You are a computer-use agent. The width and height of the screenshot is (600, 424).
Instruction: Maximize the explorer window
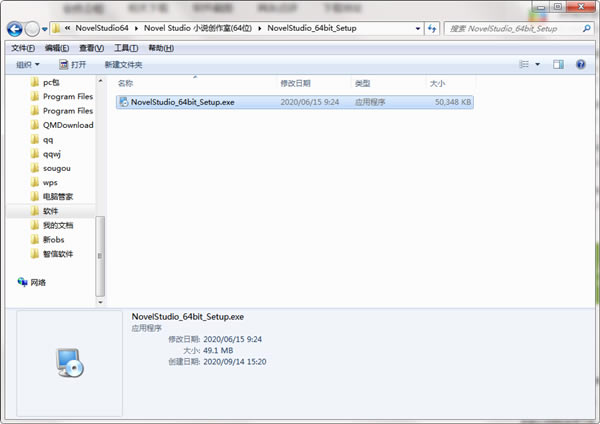point(558,7)
